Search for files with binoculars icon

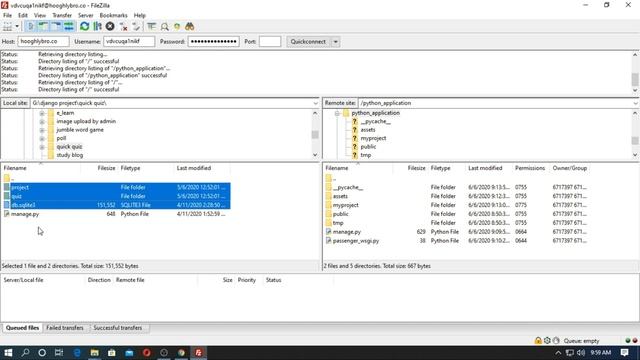pyautogui.click(x=189, y=27)
